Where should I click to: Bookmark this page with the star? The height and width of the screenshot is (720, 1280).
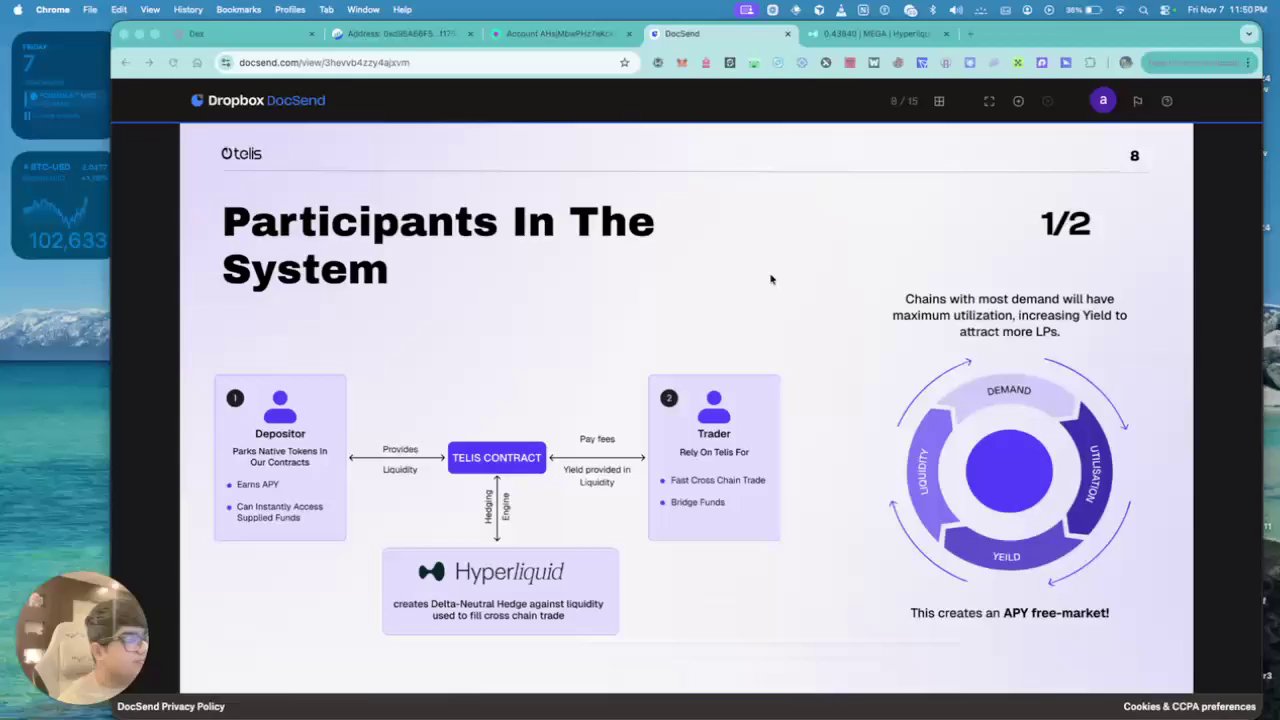[x=625, y=62]
